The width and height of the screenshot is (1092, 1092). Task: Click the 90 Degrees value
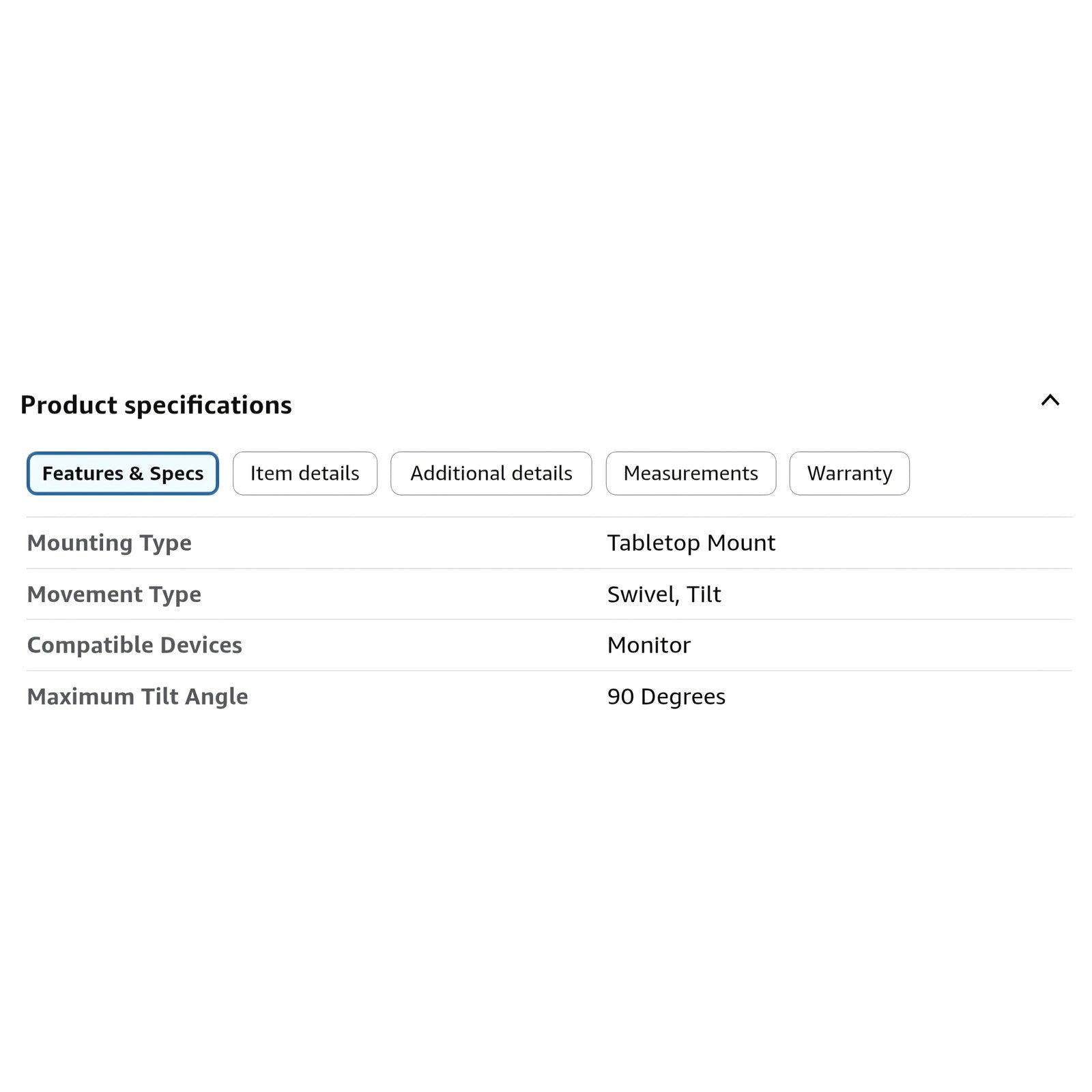tap(665, 696)
